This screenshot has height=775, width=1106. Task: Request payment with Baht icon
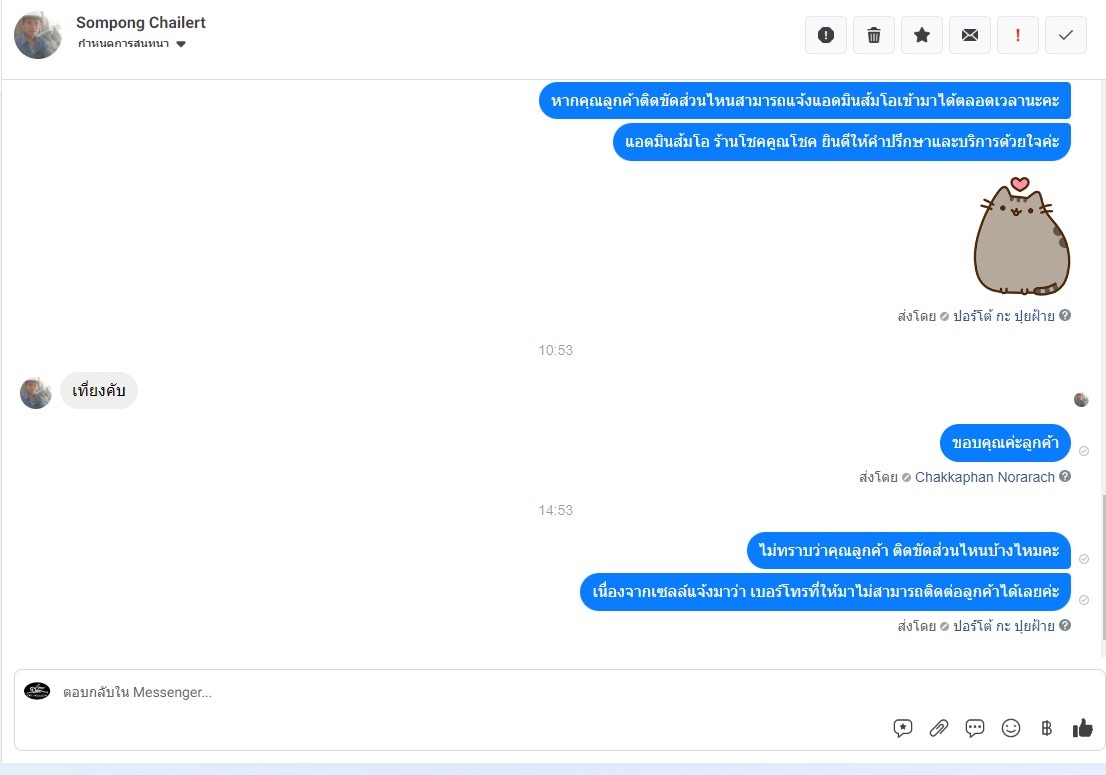(x=1046, y=728)
